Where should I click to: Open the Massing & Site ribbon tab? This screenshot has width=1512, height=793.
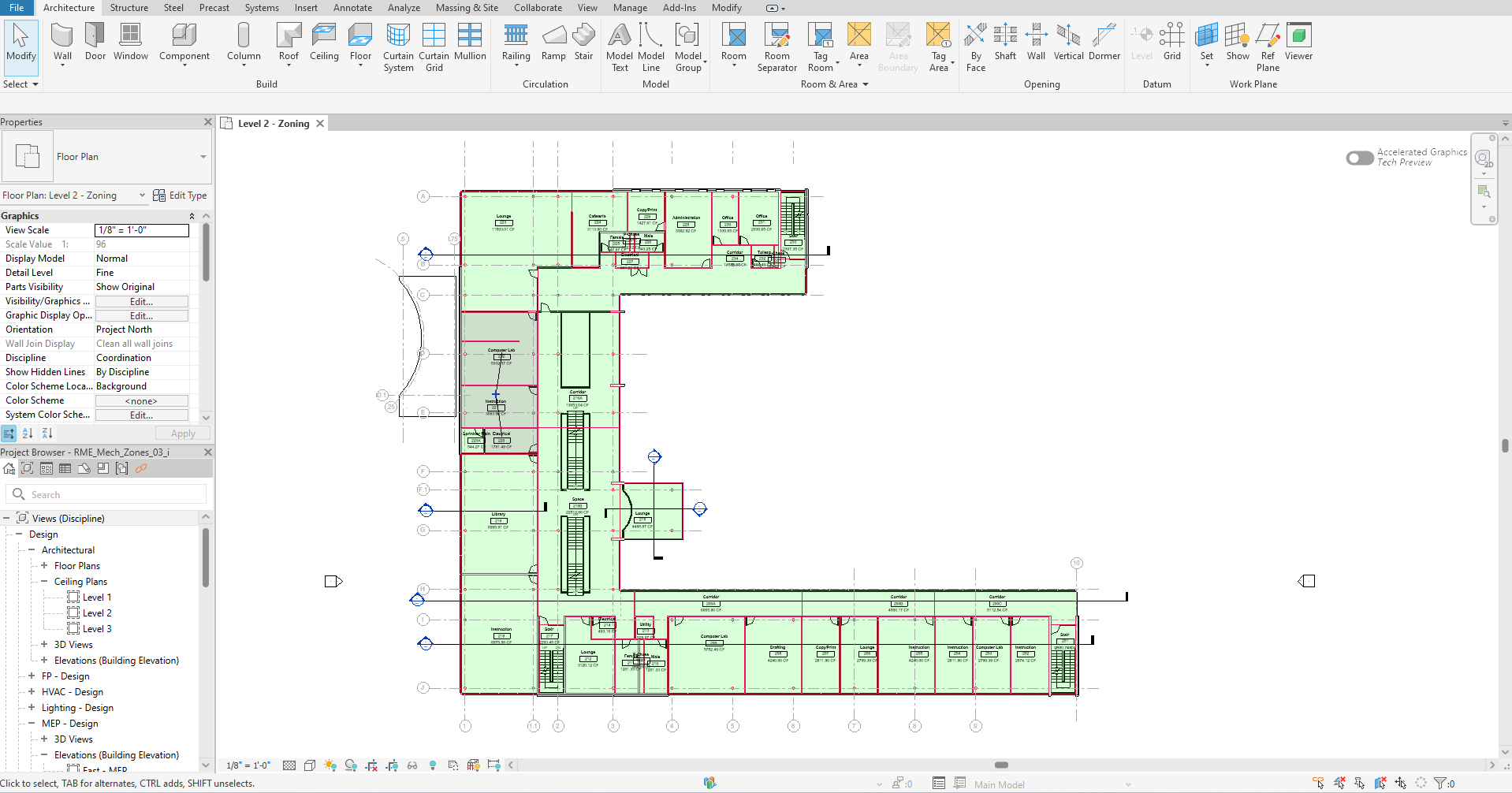(467, 8)
